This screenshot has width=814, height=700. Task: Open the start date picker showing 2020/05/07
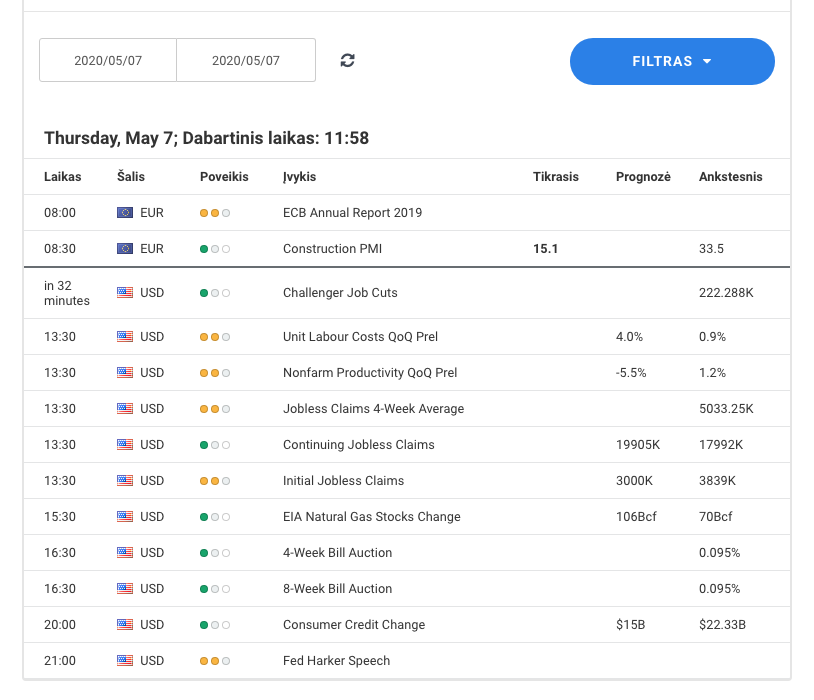coord(107,59)
